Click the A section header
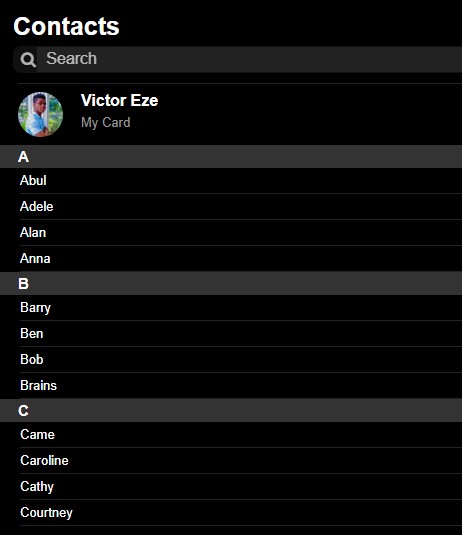 pyautogui.click(x=231, y=157)
